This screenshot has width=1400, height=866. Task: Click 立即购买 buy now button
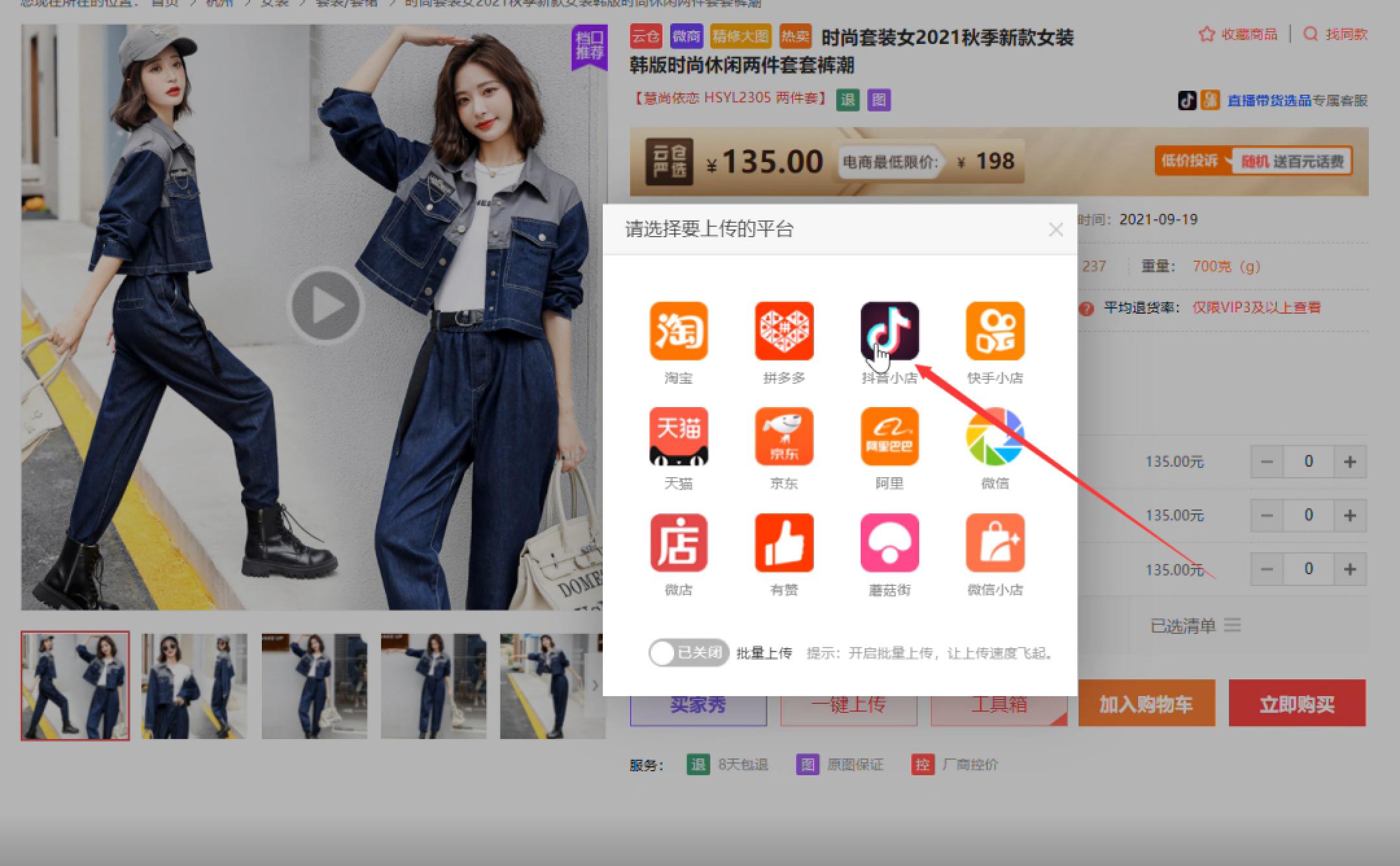1297,703
